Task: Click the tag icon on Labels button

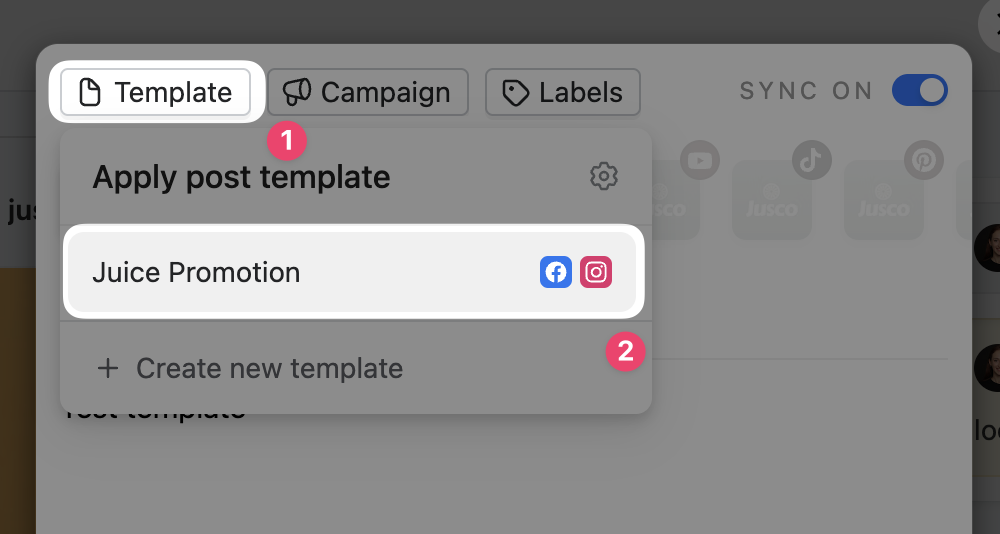Action: tap(515, 93)
